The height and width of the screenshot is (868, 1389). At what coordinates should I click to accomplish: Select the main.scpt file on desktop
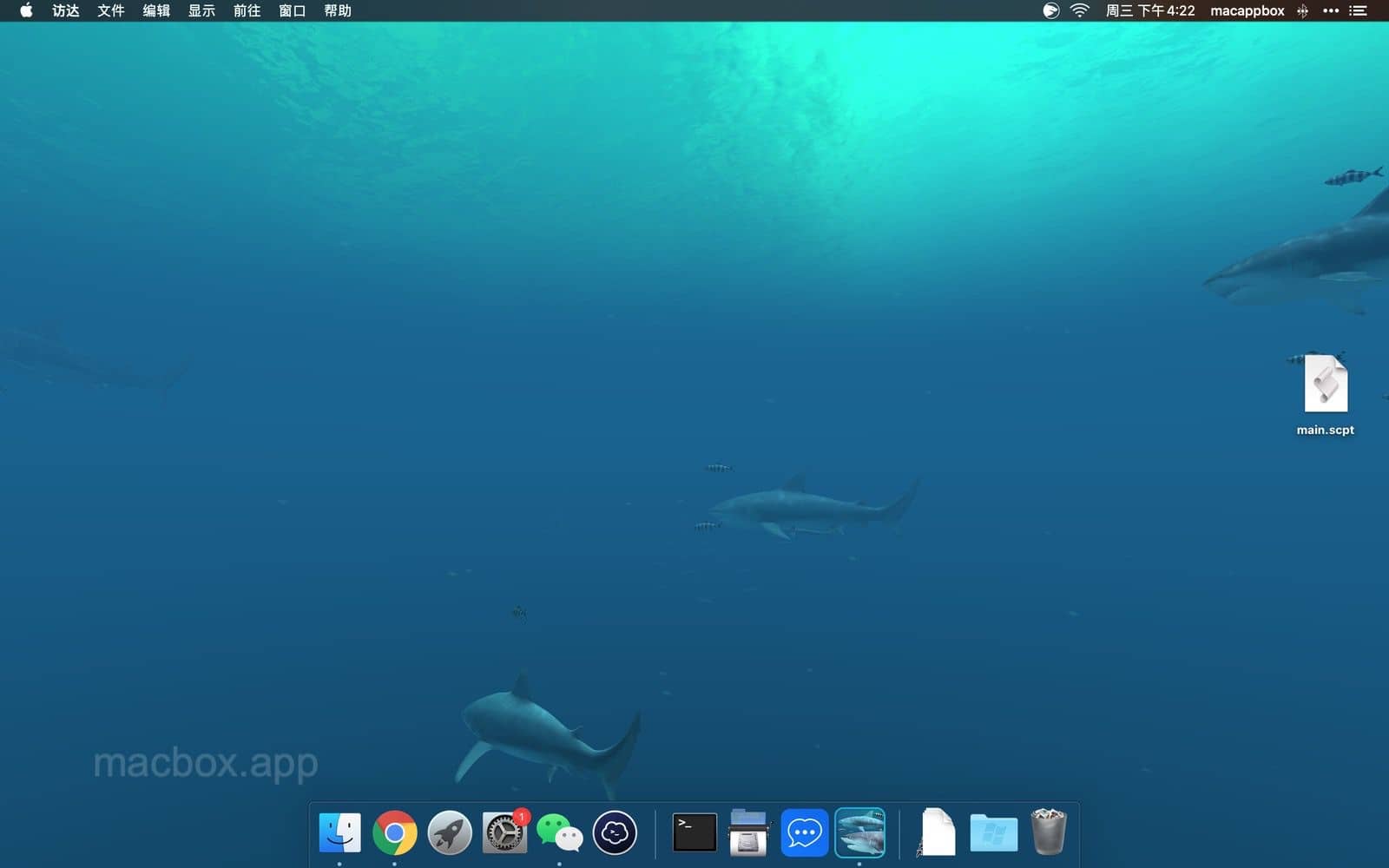tap(1326, 396)
